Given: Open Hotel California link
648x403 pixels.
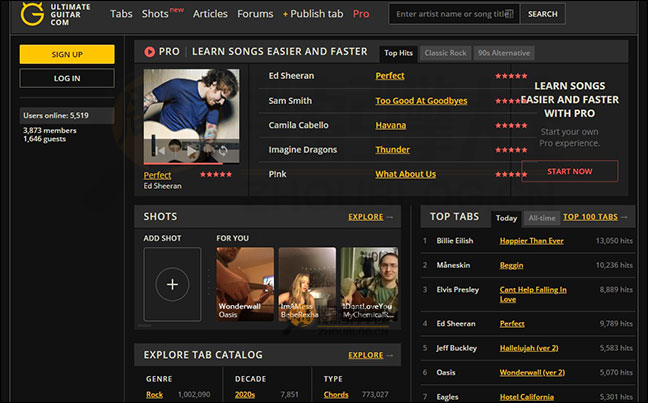Looking at the screenshot, I should tap(526, 397).
